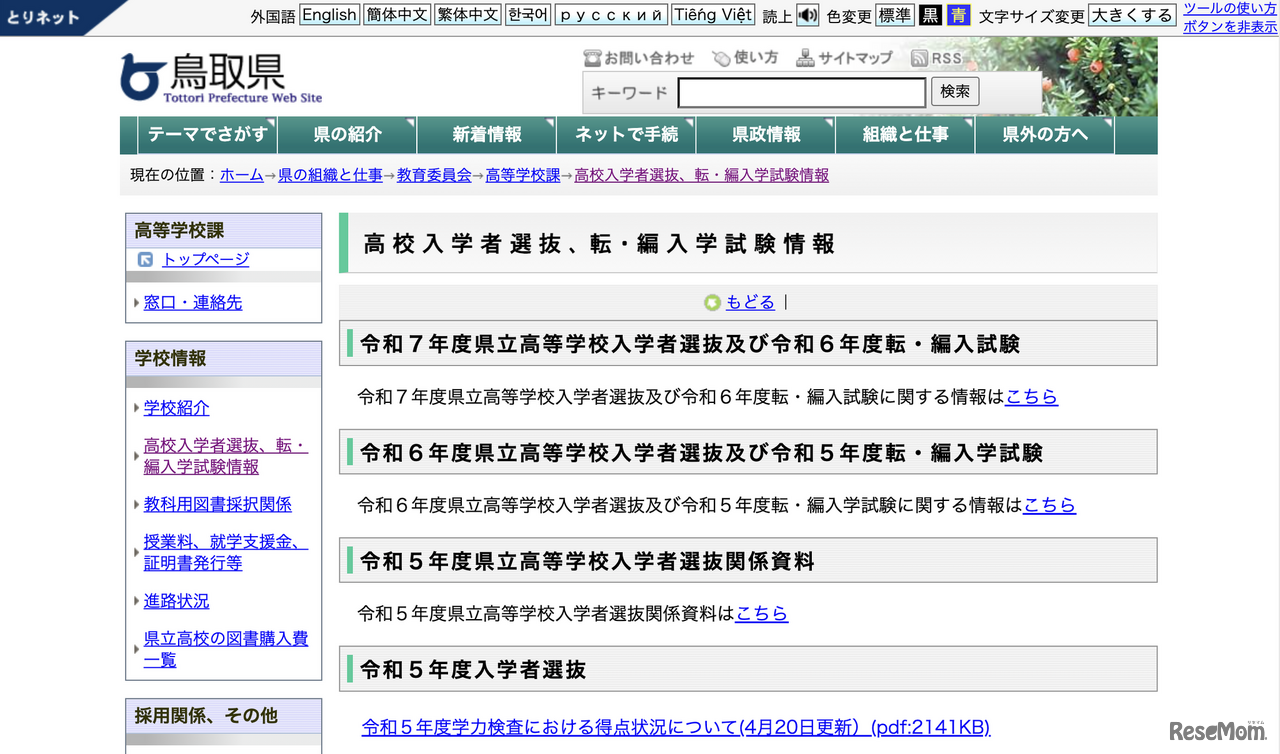
Task: Click the 使い方 usage guide icon link
Action: click(x=721, y=58)
